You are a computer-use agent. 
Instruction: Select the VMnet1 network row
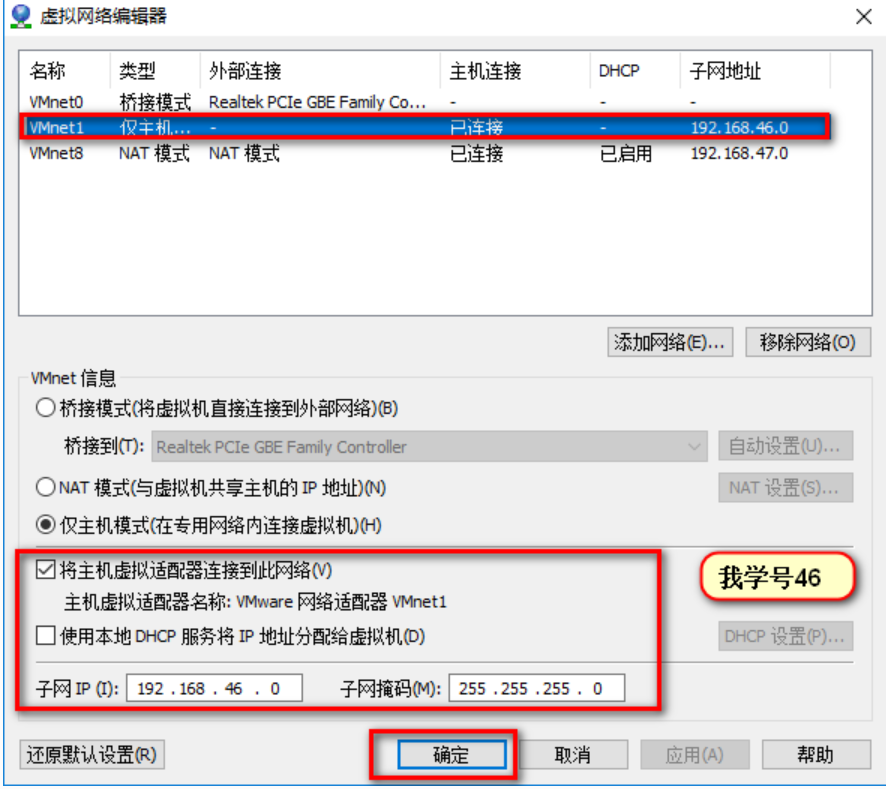click(425, 128)
